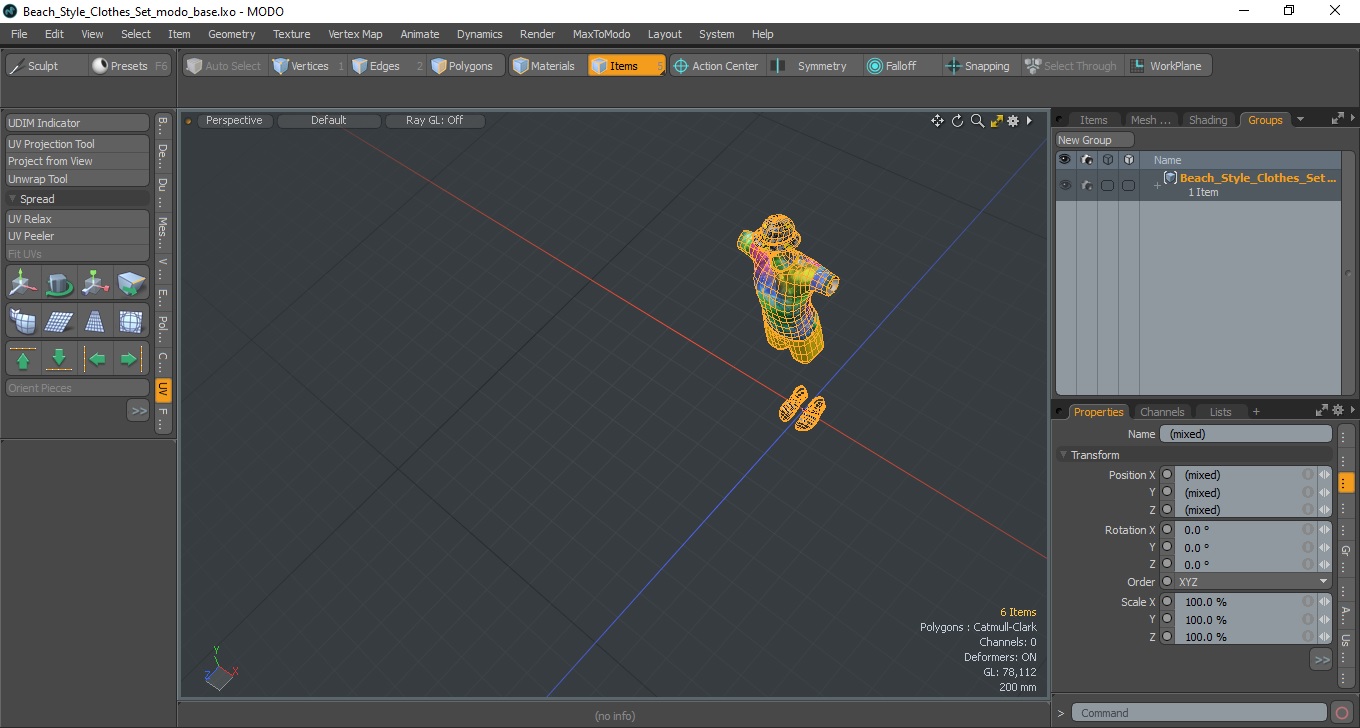Open the Vertex Map menu

[355, 34]
